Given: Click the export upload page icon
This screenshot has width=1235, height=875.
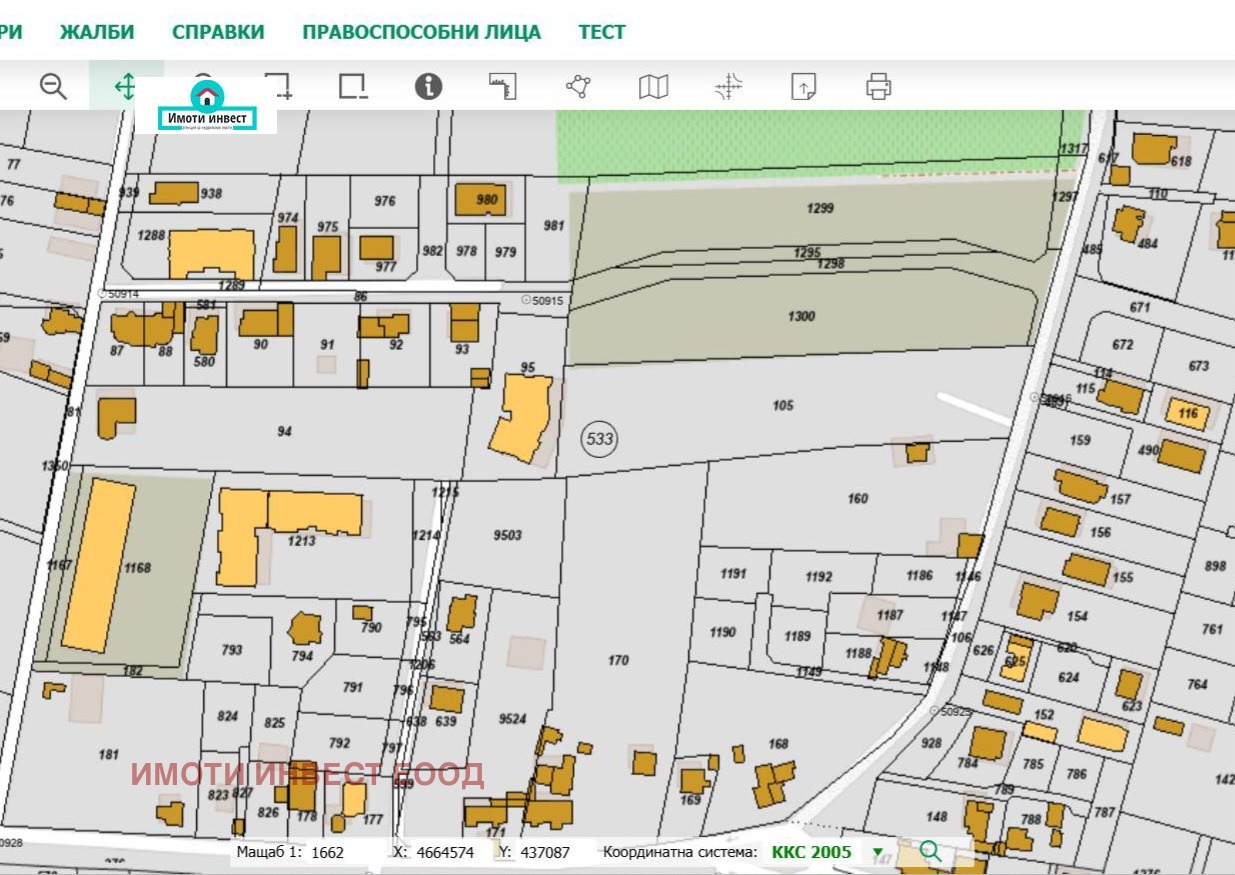Looking at the screenshot, I should click(x=804, y=87).
